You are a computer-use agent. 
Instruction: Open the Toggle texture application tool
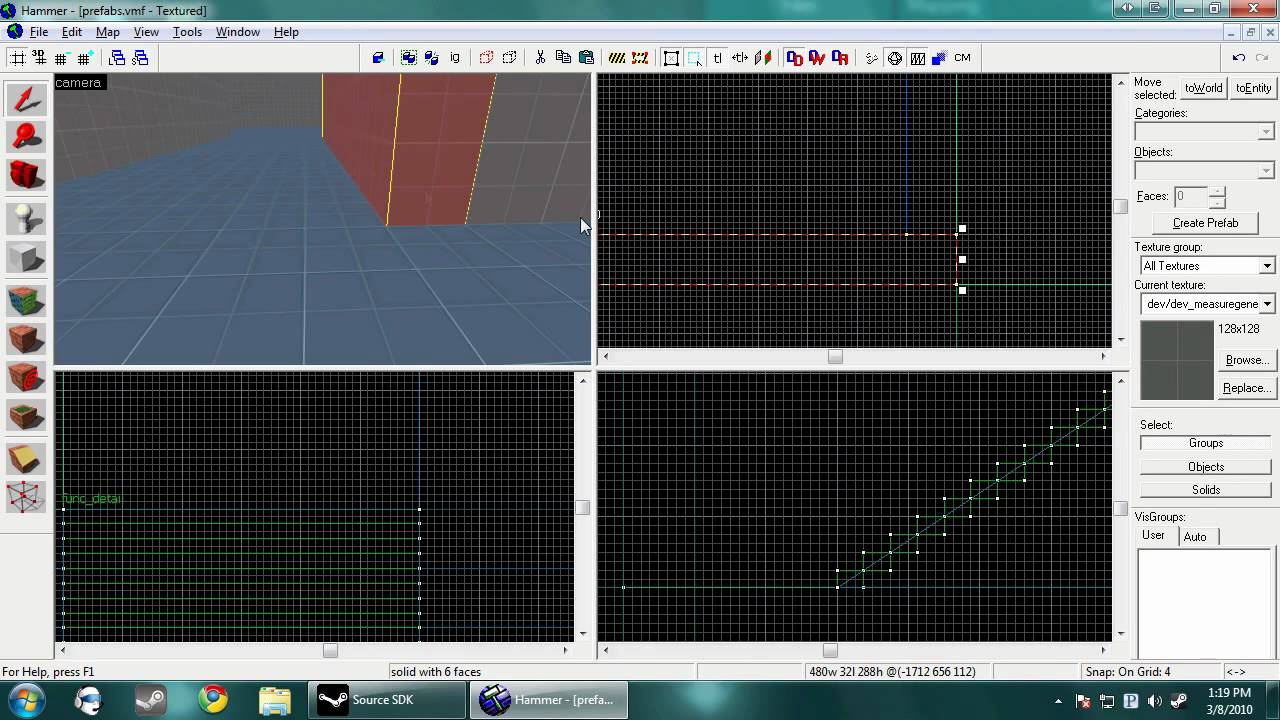pyautogui.click(x=26, y=301)
